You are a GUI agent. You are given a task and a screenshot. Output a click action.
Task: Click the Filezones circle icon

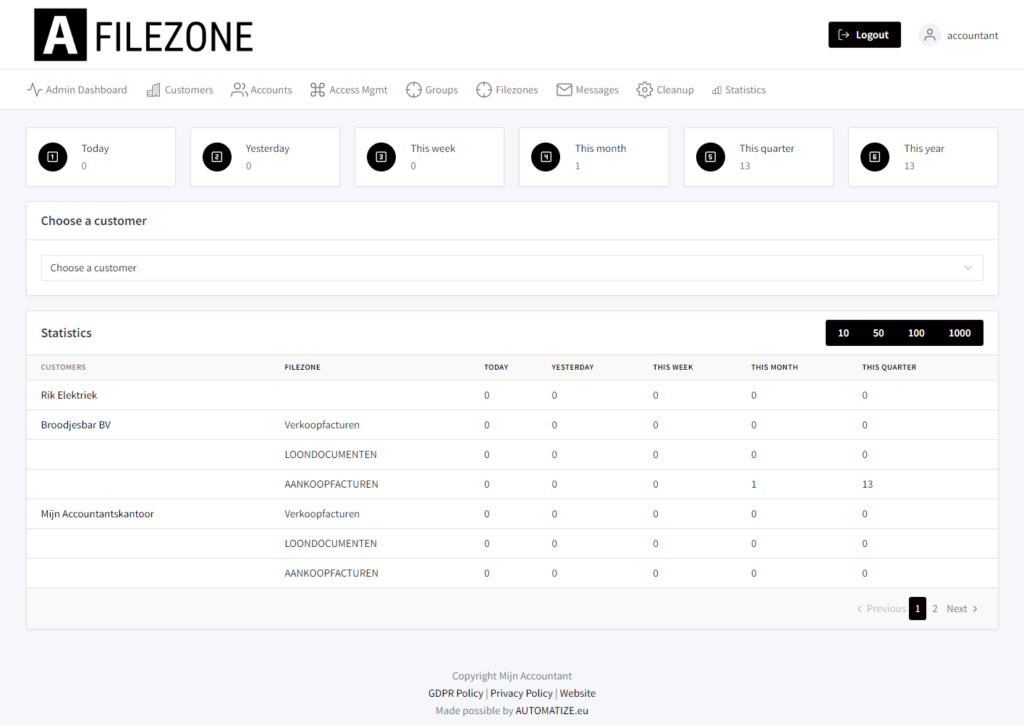click(484, 89)
